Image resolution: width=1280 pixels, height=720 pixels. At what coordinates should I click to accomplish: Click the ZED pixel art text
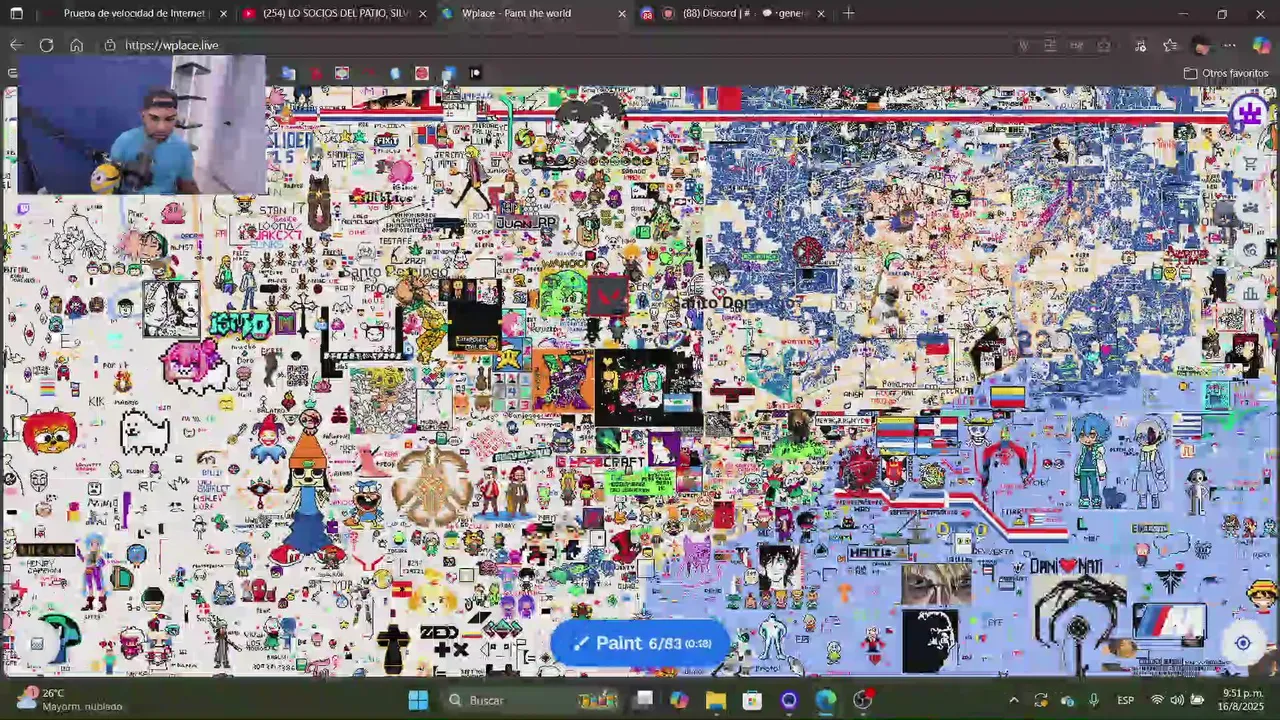pos(439,632)
